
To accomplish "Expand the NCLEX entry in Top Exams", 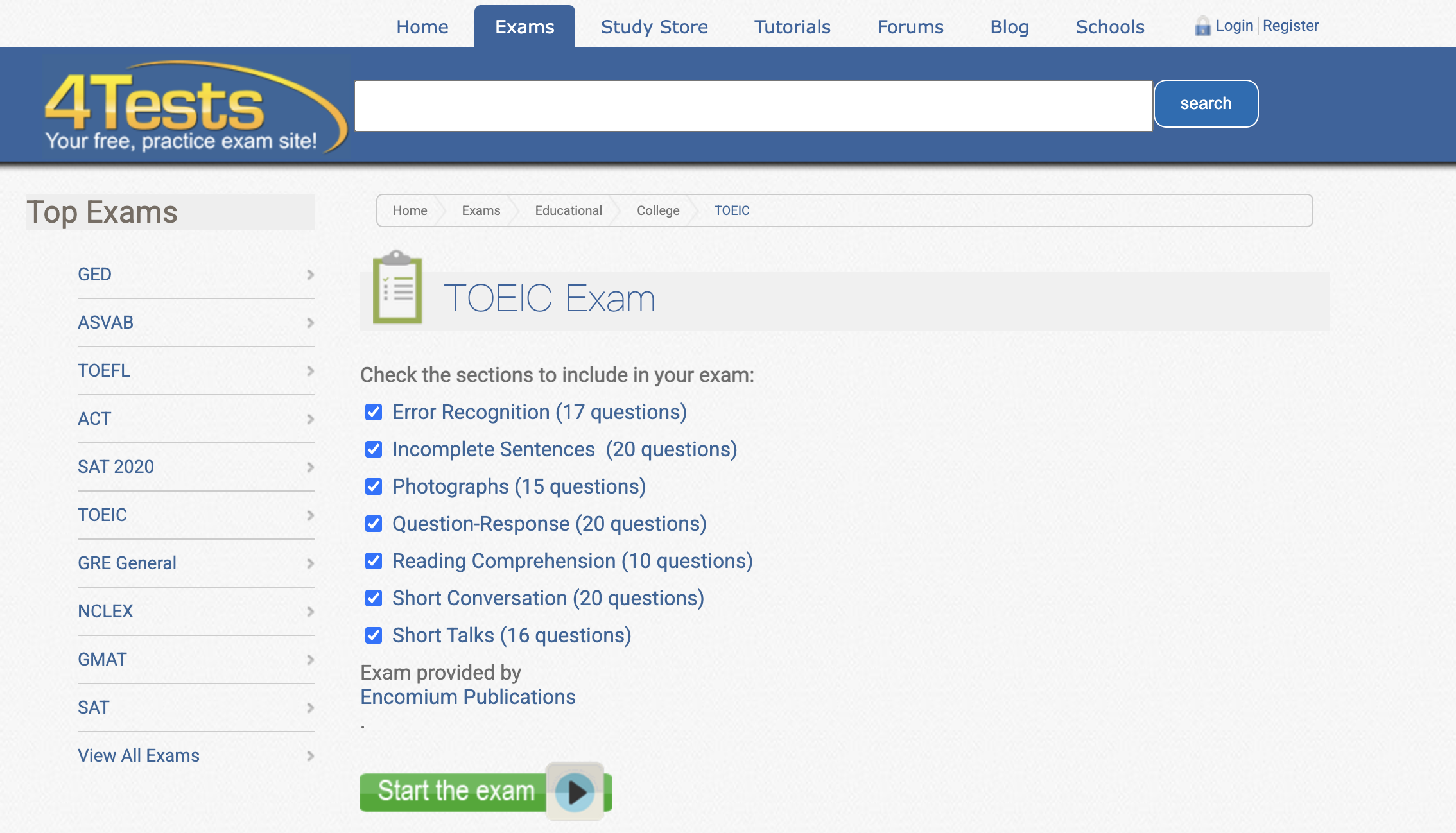I will (105, 611).
